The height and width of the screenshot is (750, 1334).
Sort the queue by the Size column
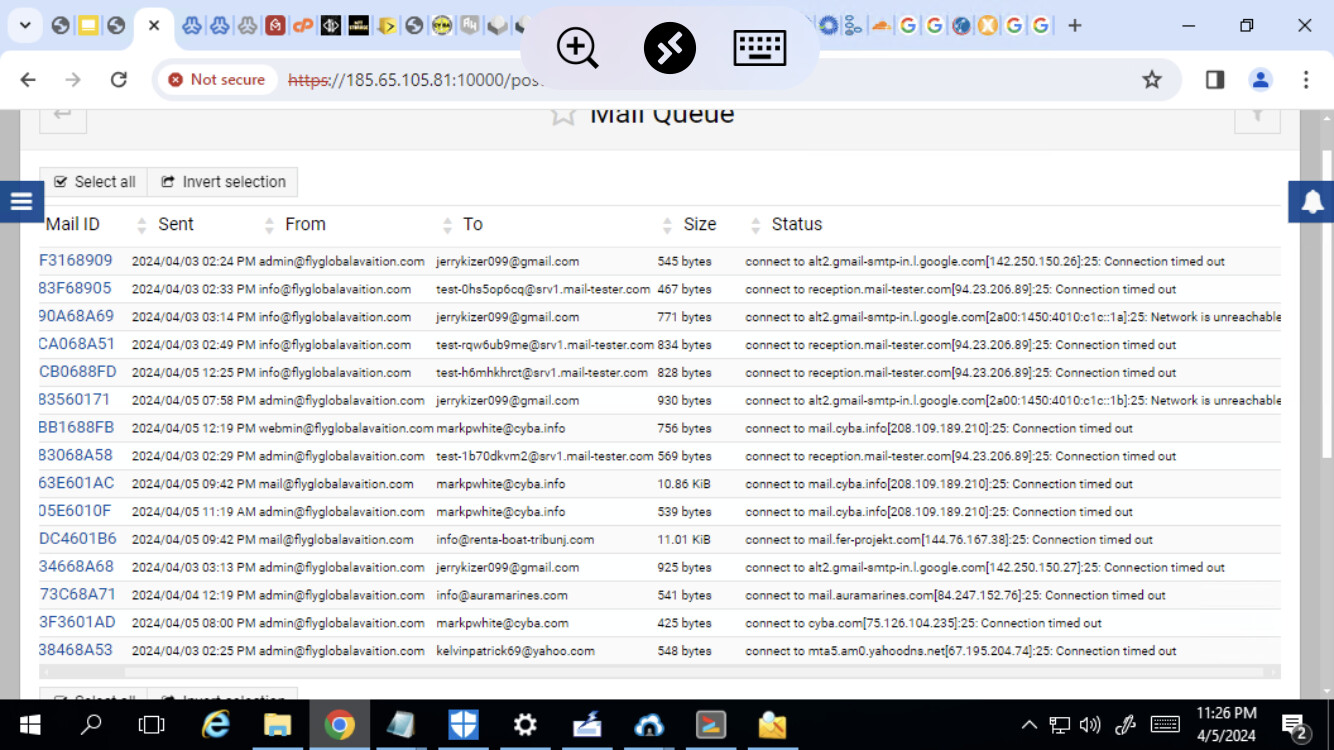(x=699, y=225)
